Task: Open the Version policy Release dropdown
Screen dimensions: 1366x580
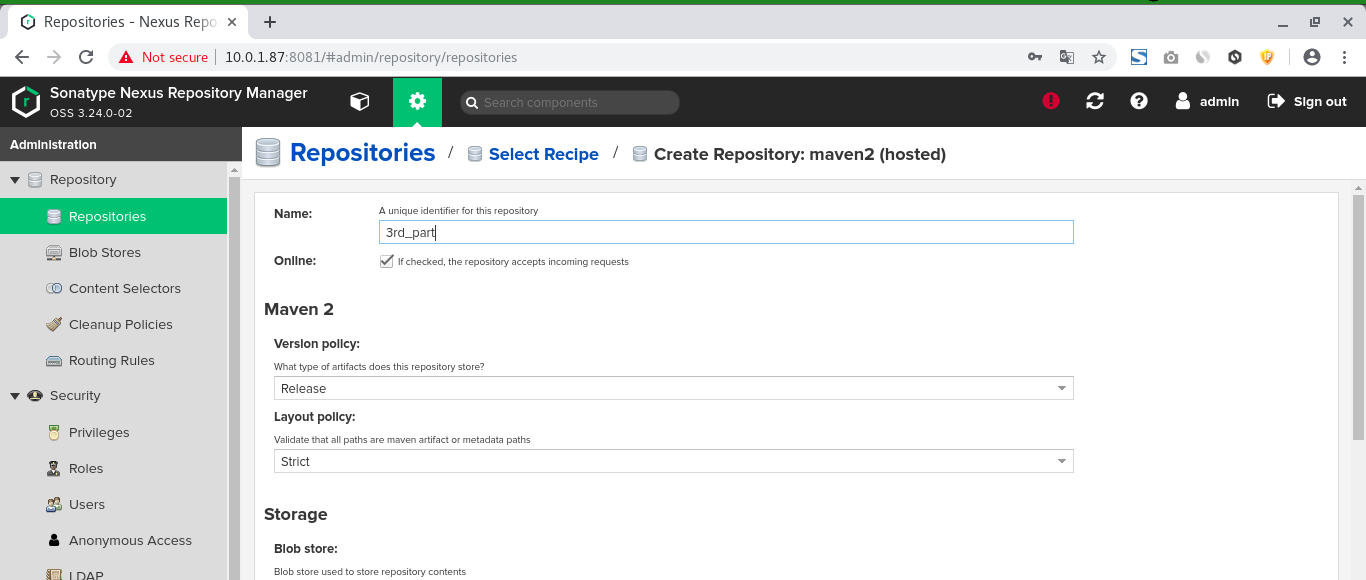Action: tap(674, 388)
